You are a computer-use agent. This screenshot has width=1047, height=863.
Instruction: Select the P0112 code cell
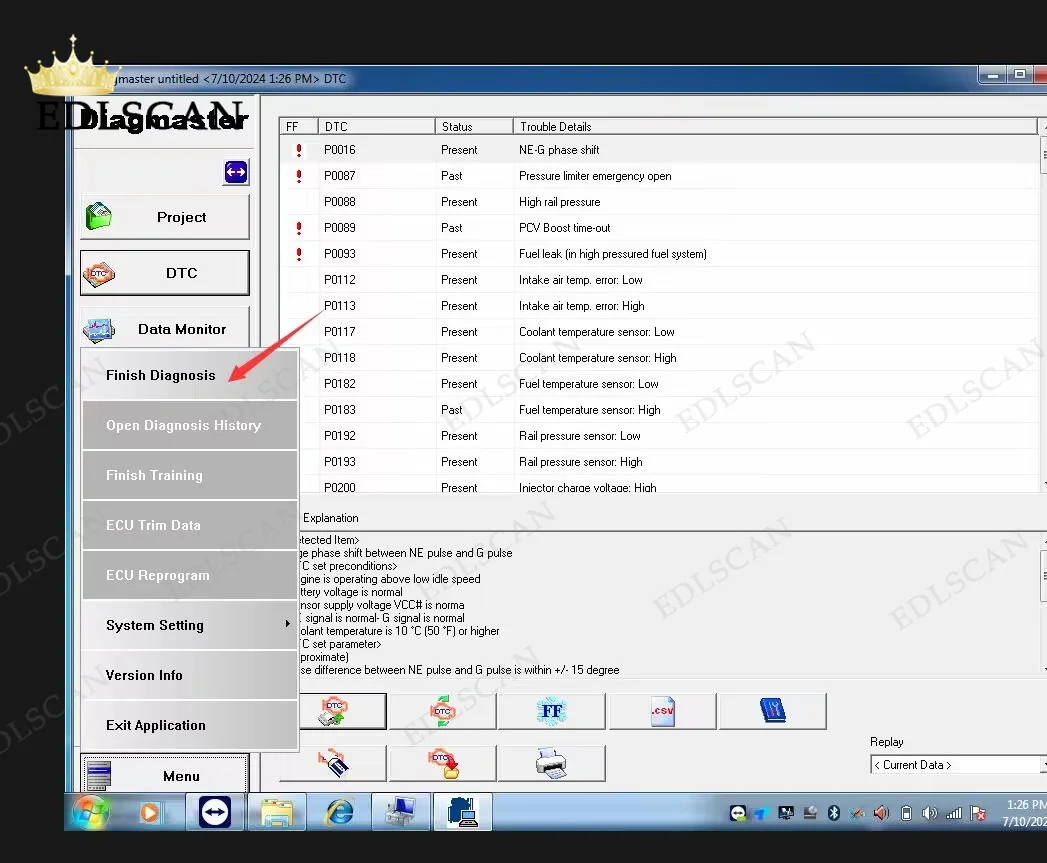point(340,281)
